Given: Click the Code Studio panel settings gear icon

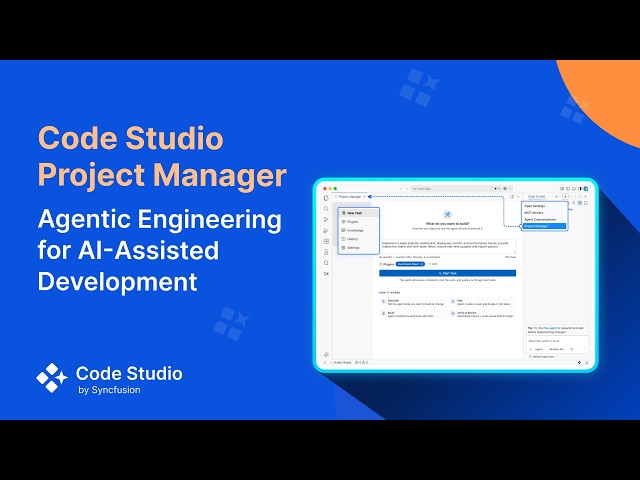Looking at the screenshot, I should [x=565, y=197].
